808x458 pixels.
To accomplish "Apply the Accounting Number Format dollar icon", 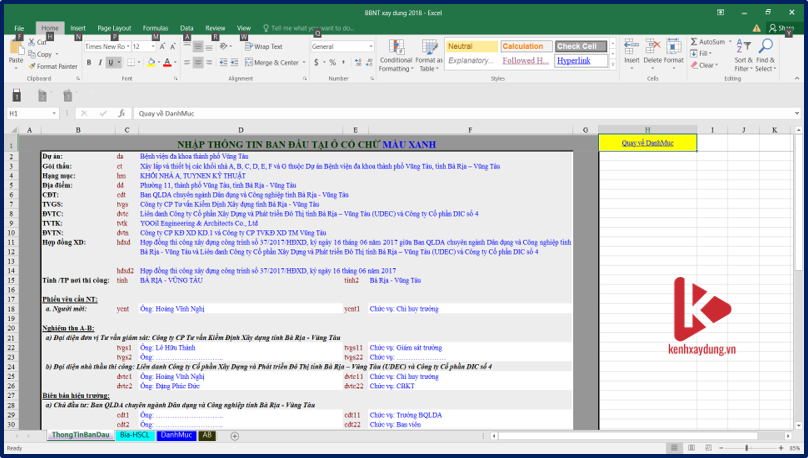I will [x=317, y=62].
